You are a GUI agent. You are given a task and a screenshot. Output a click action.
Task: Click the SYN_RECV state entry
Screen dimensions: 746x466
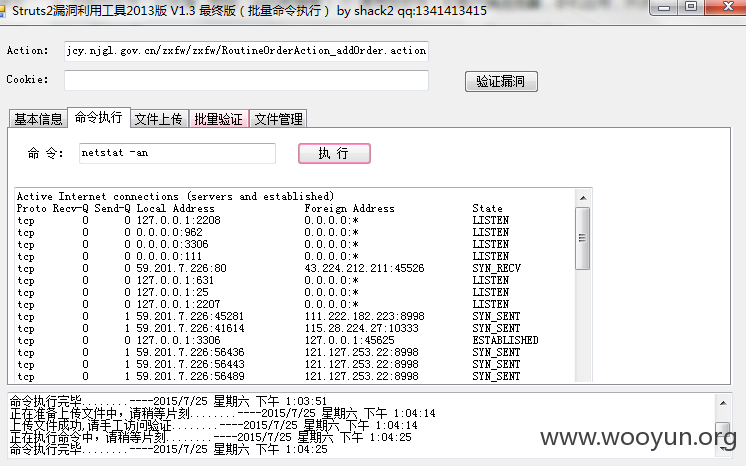(496, 268)
